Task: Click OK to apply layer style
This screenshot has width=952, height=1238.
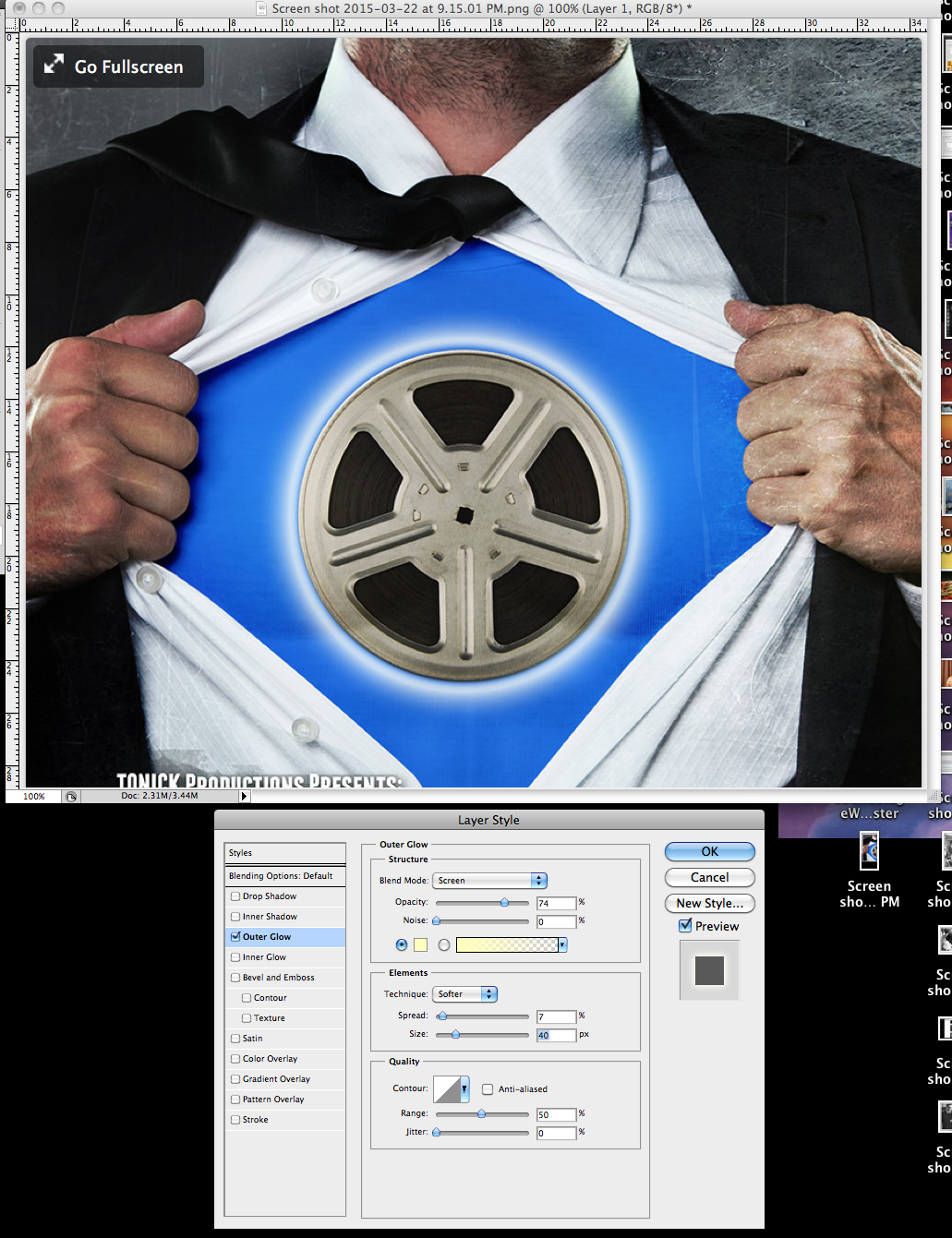Action: pos(709,851)
